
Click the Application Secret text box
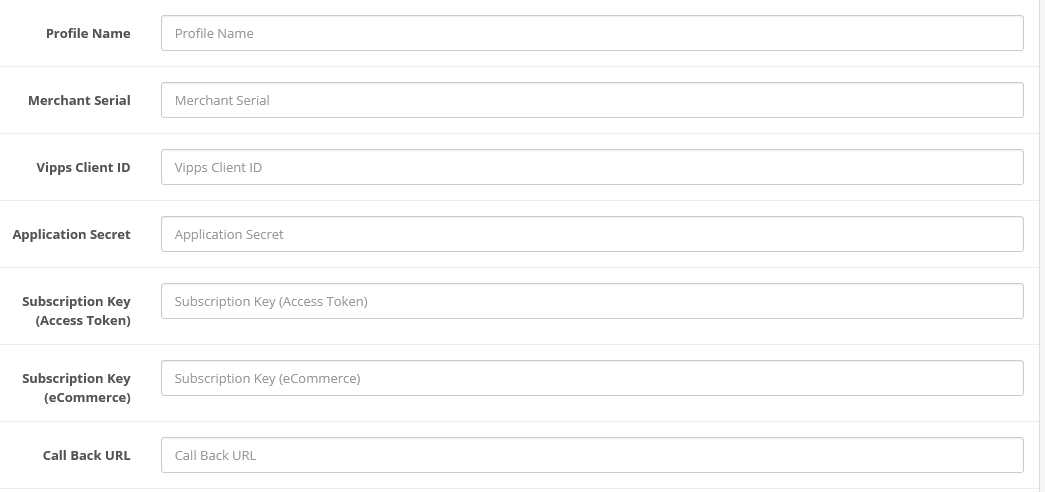point(592,234)
